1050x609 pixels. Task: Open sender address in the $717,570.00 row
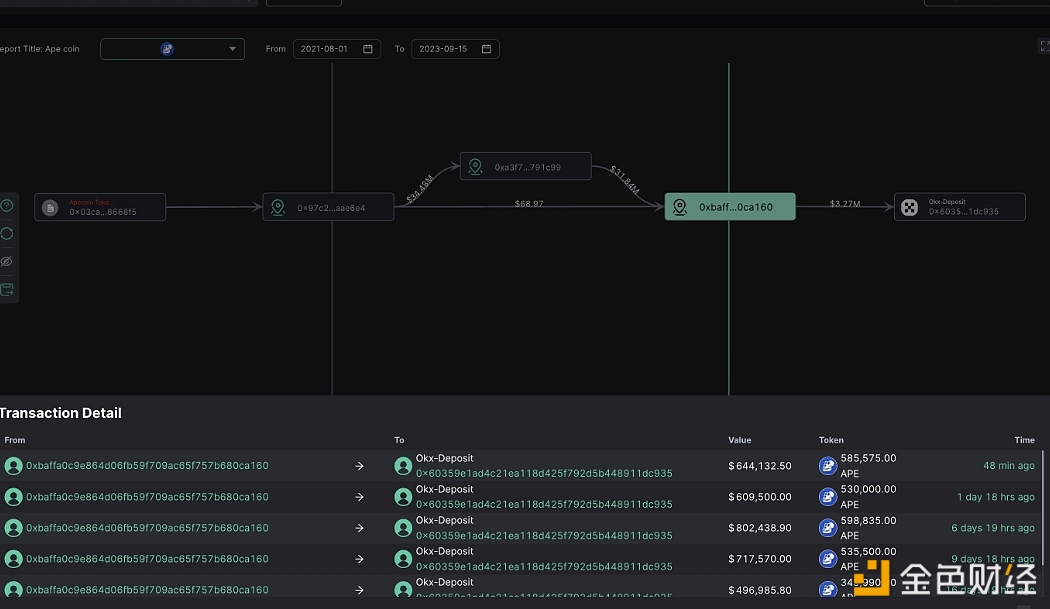coord(147,559)
